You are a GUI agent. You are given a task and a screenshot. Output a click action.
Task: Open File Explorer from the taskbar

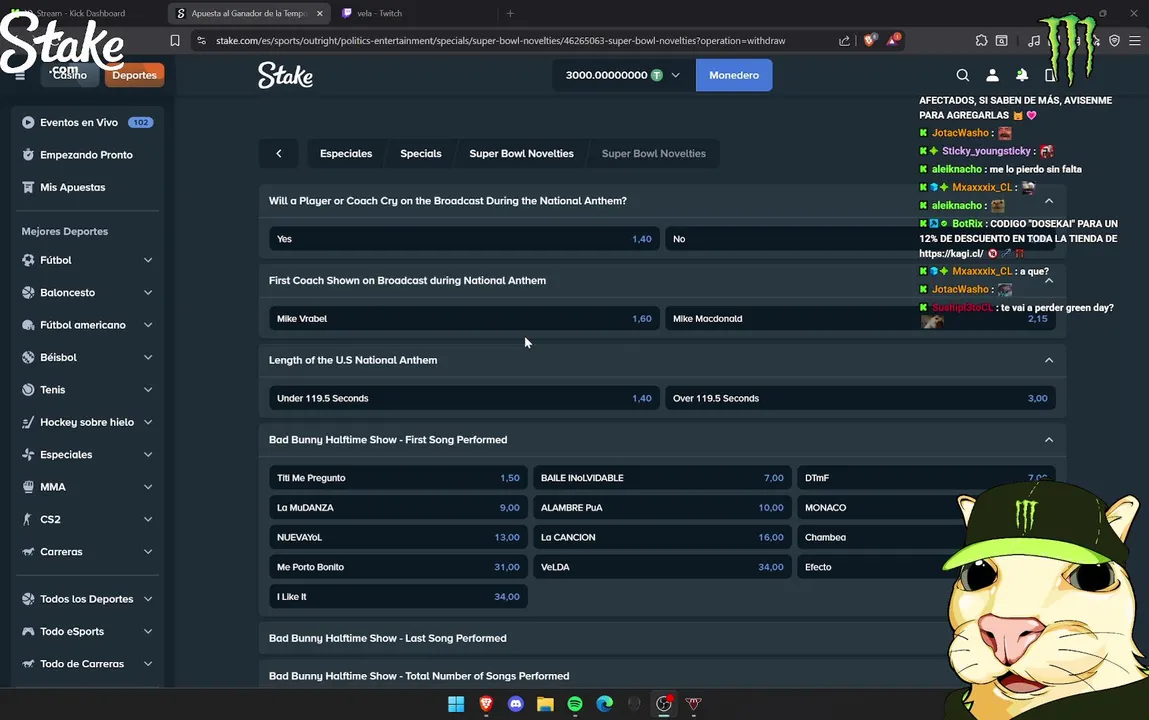tap(545, 704)
